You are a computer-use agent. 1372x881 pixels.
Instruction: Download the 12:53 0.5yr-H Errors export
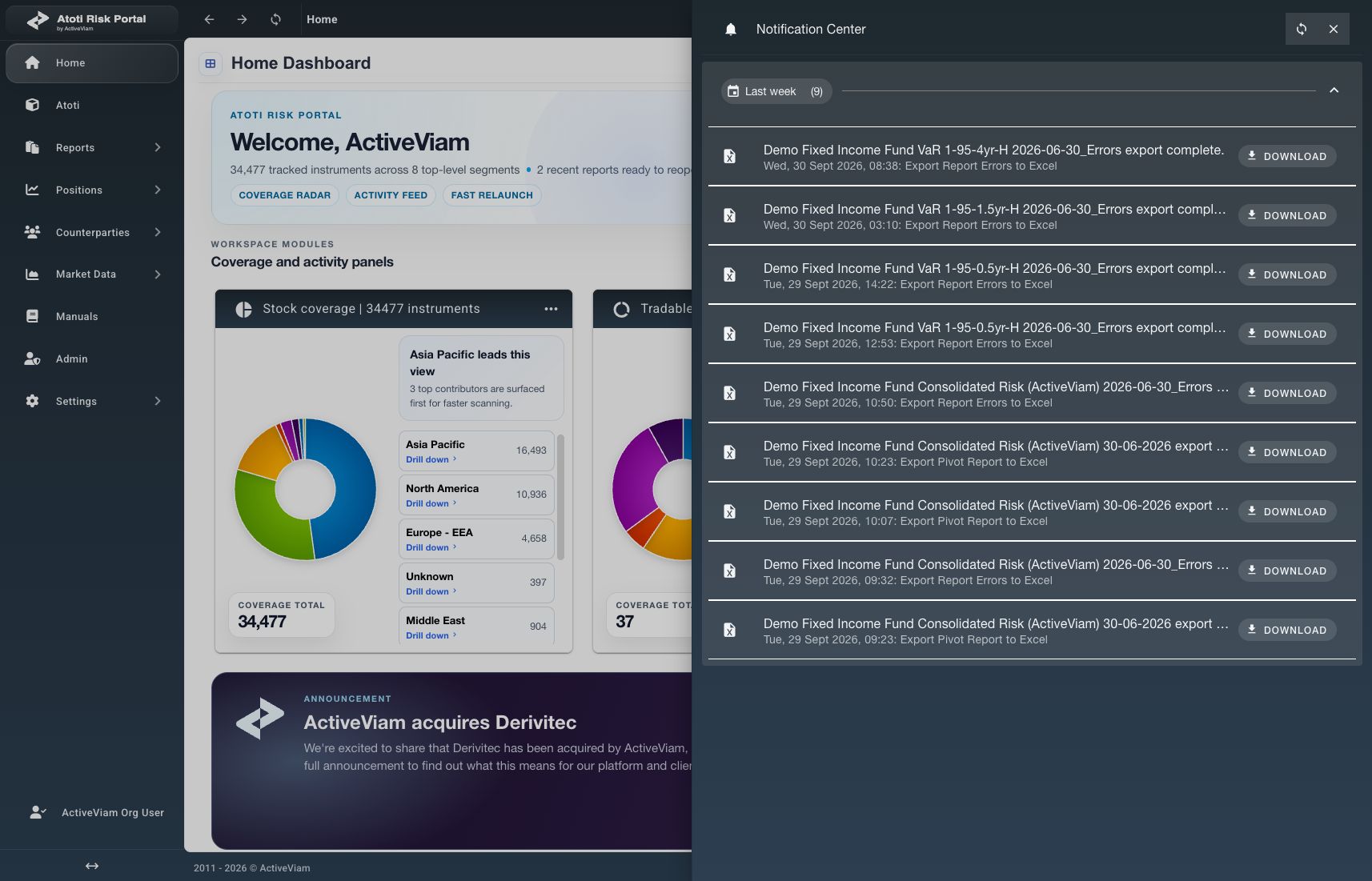coord(1287,334)
